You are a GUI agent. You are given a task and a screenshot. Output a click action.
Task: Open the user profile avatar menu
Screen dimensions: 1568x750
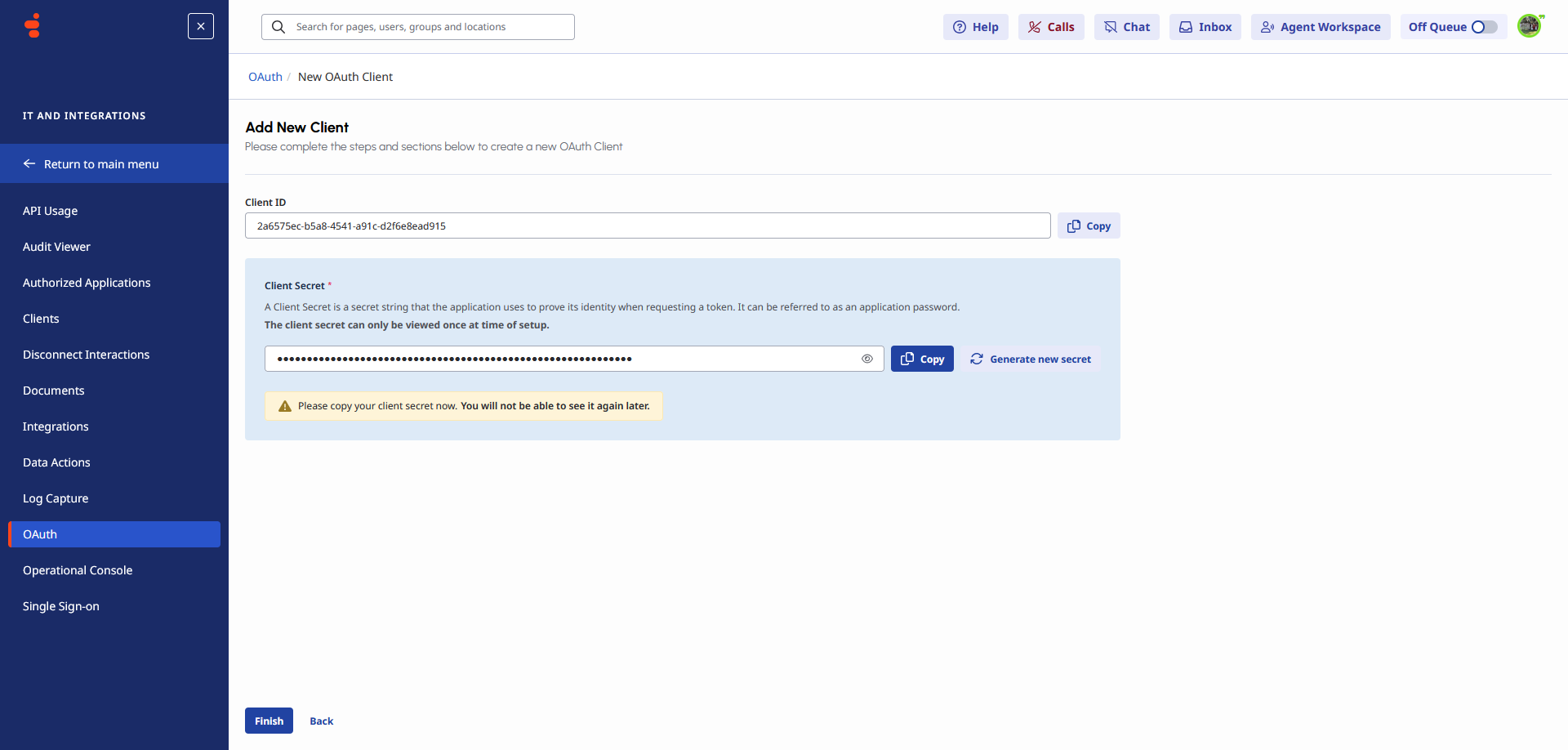[1530, 25]
